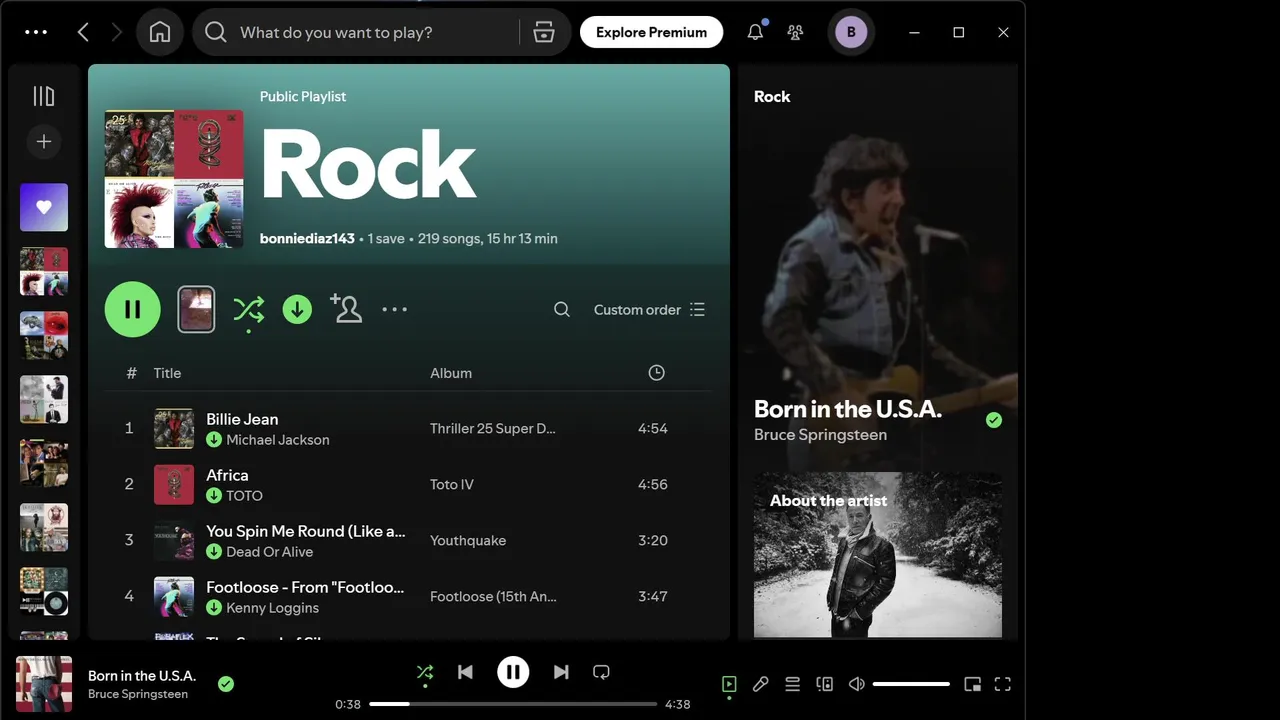Click the Explore Premium button
Viewport: 1280px width, 720px height.
[x=651, y=32]
